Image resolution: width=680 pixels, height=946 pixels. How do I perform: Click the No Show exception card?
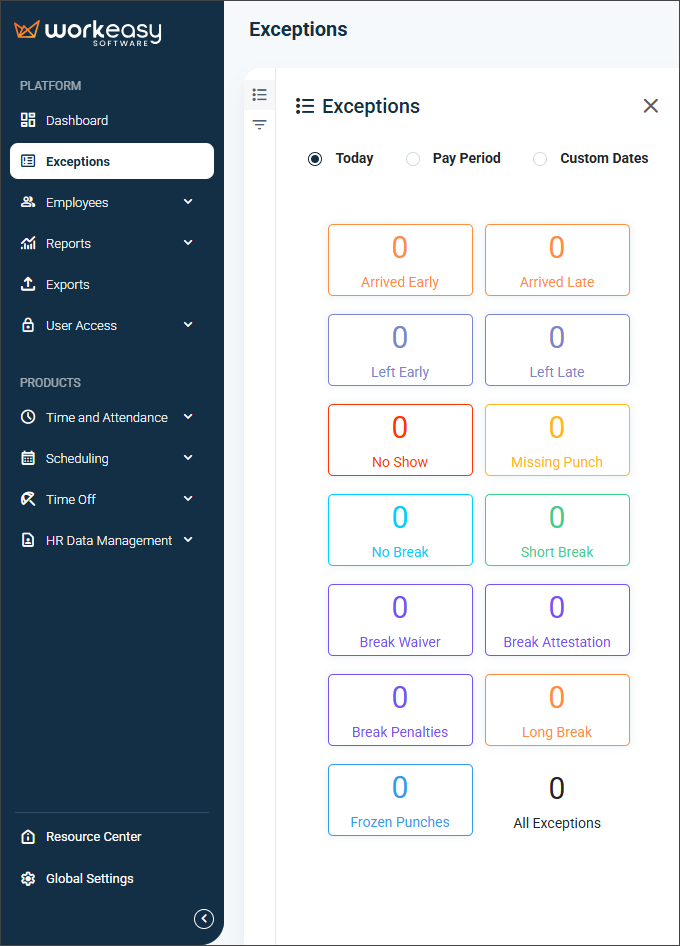400,440
